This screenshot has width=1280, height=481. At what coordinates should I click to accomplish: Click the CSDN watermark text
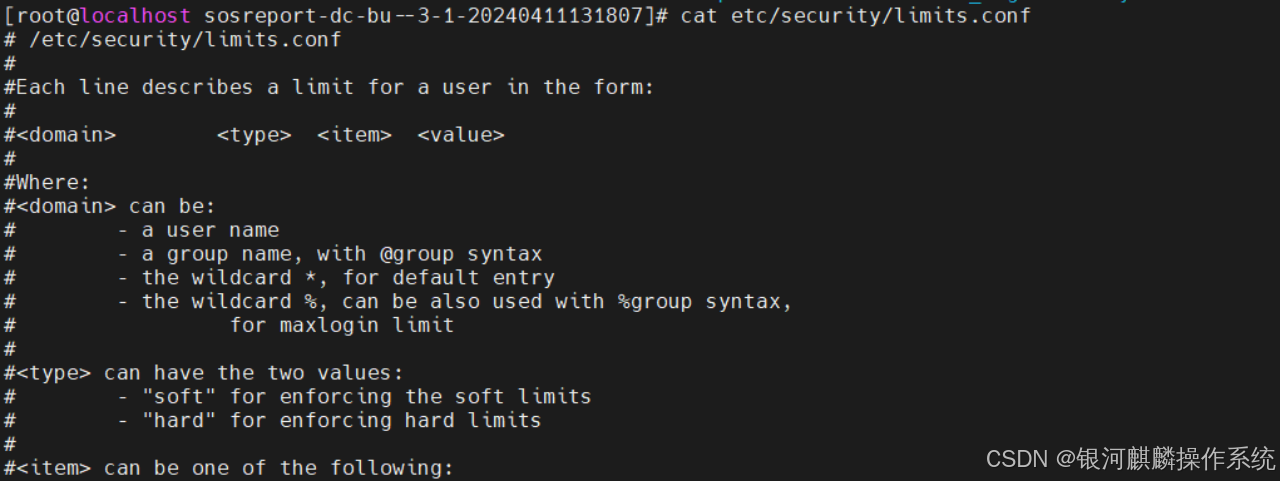click(x=1130, y=459)
